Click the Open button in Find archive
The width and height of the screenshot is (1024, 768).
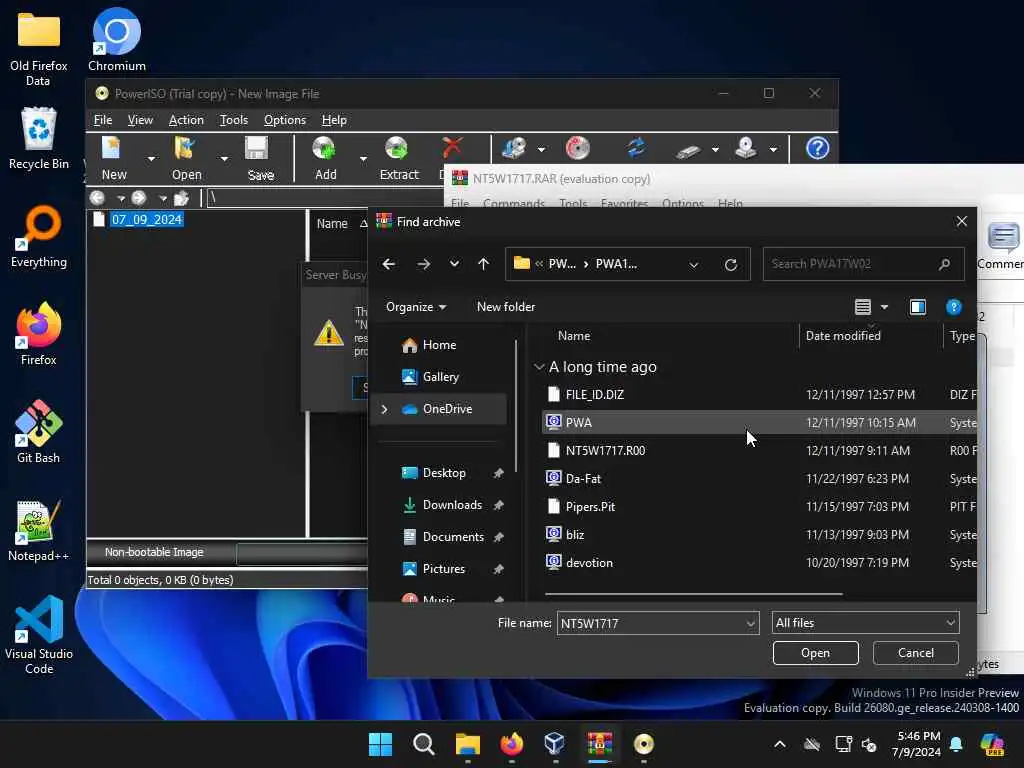click(816, 653)
